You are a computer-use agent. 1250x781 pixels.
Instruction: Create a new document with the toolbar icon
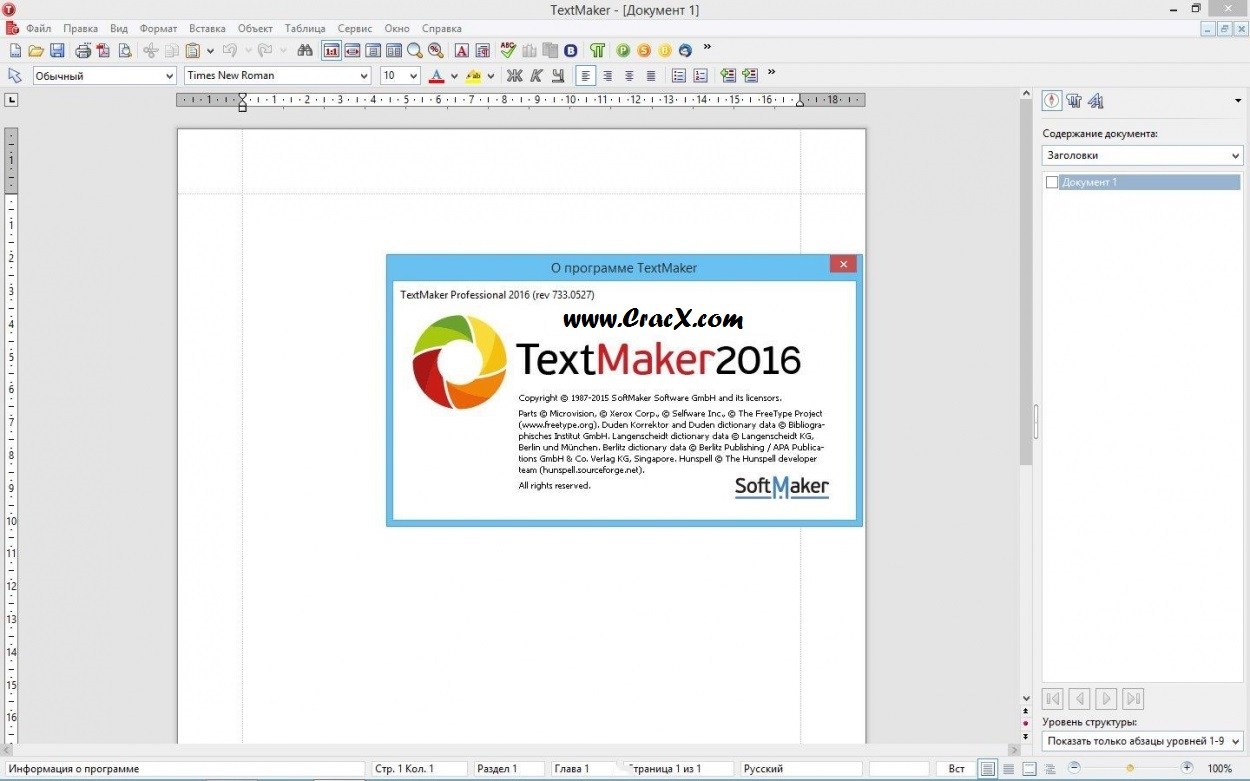[15, 50]
